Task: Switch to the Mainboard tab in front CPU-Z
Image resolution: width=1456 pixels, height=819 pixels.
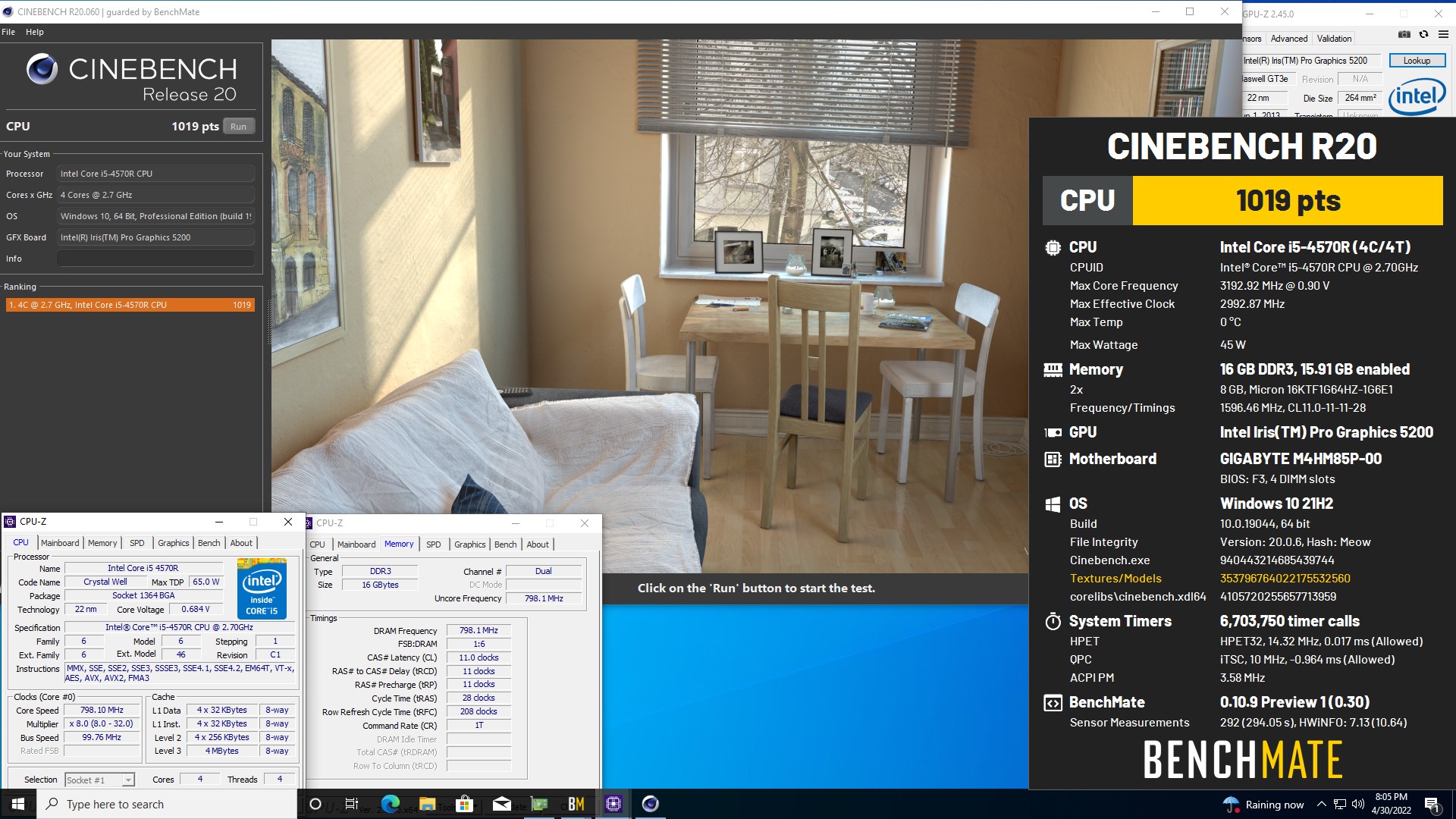Action: click(60, 543)
